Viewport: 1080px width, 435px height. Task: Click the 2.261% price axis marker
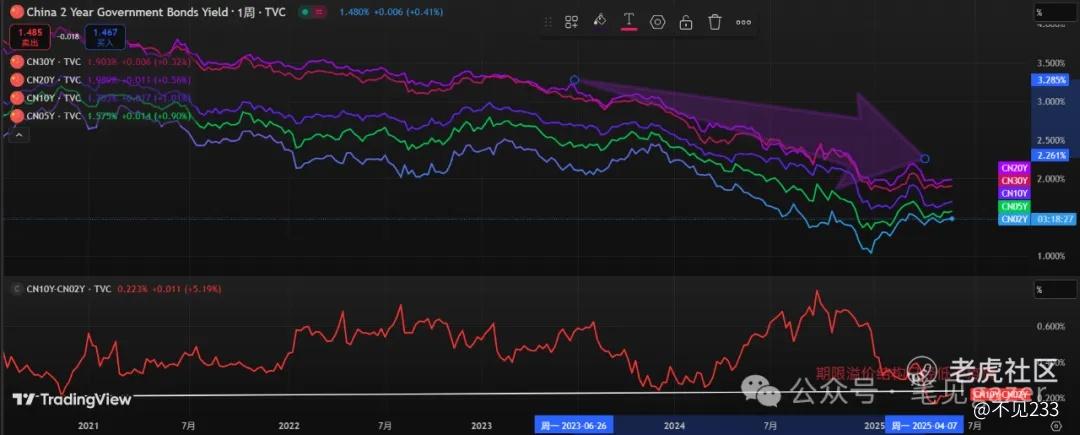click(x=1050, y=155)
